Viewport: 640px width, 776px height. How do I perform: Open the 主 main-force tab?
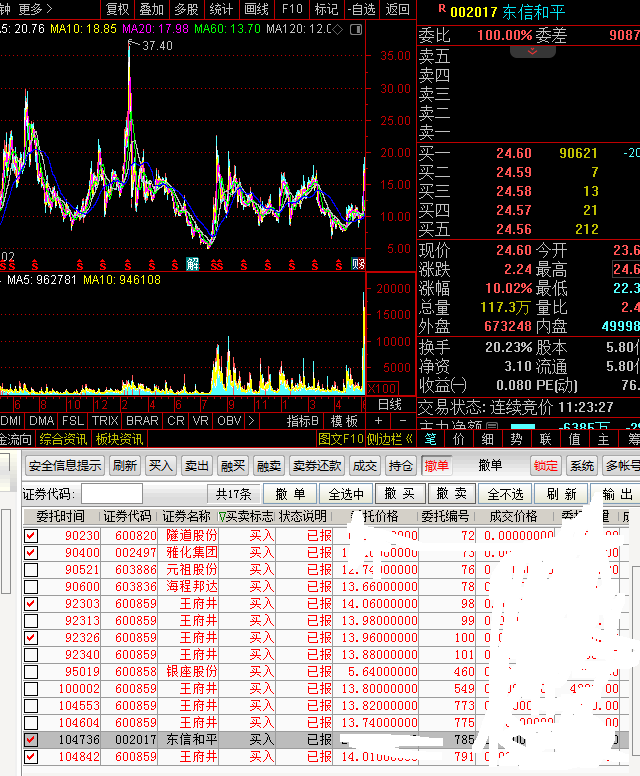coord(603,439)
